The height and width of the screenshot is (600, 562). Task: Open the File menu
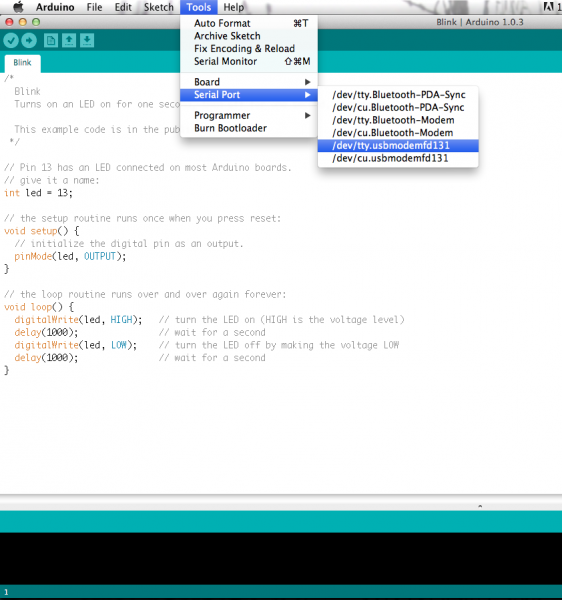[94, 7]
